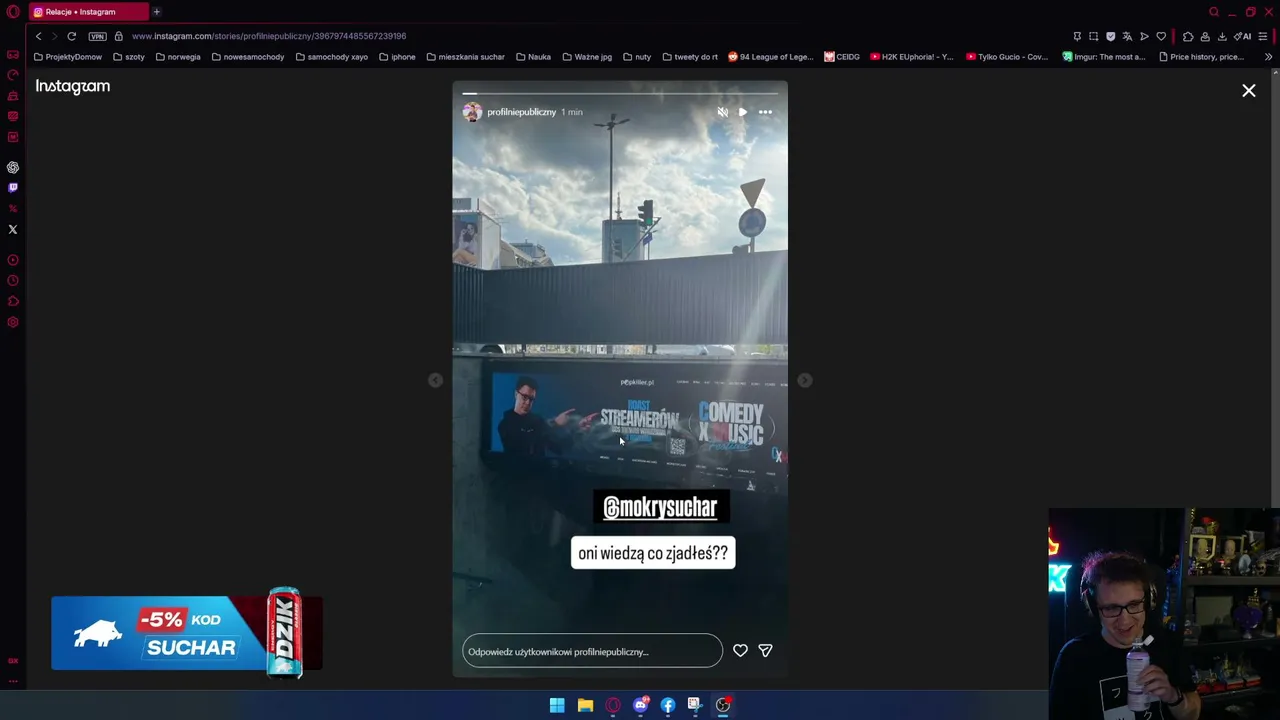
Task: Toggle the VPN badge
Action: (97, 36)
